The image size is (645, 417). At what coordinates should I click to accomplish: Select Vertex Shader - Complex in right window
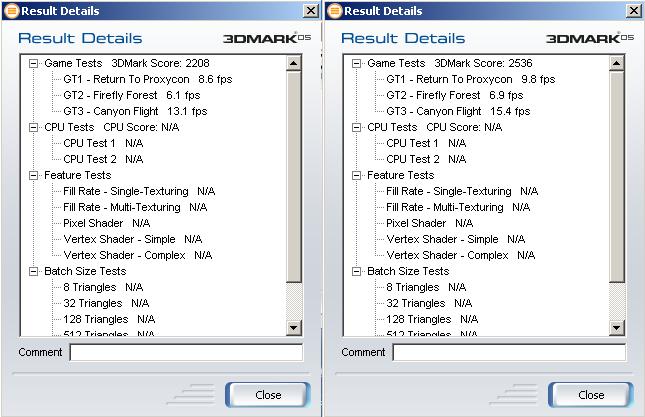[x=461, y=256]
